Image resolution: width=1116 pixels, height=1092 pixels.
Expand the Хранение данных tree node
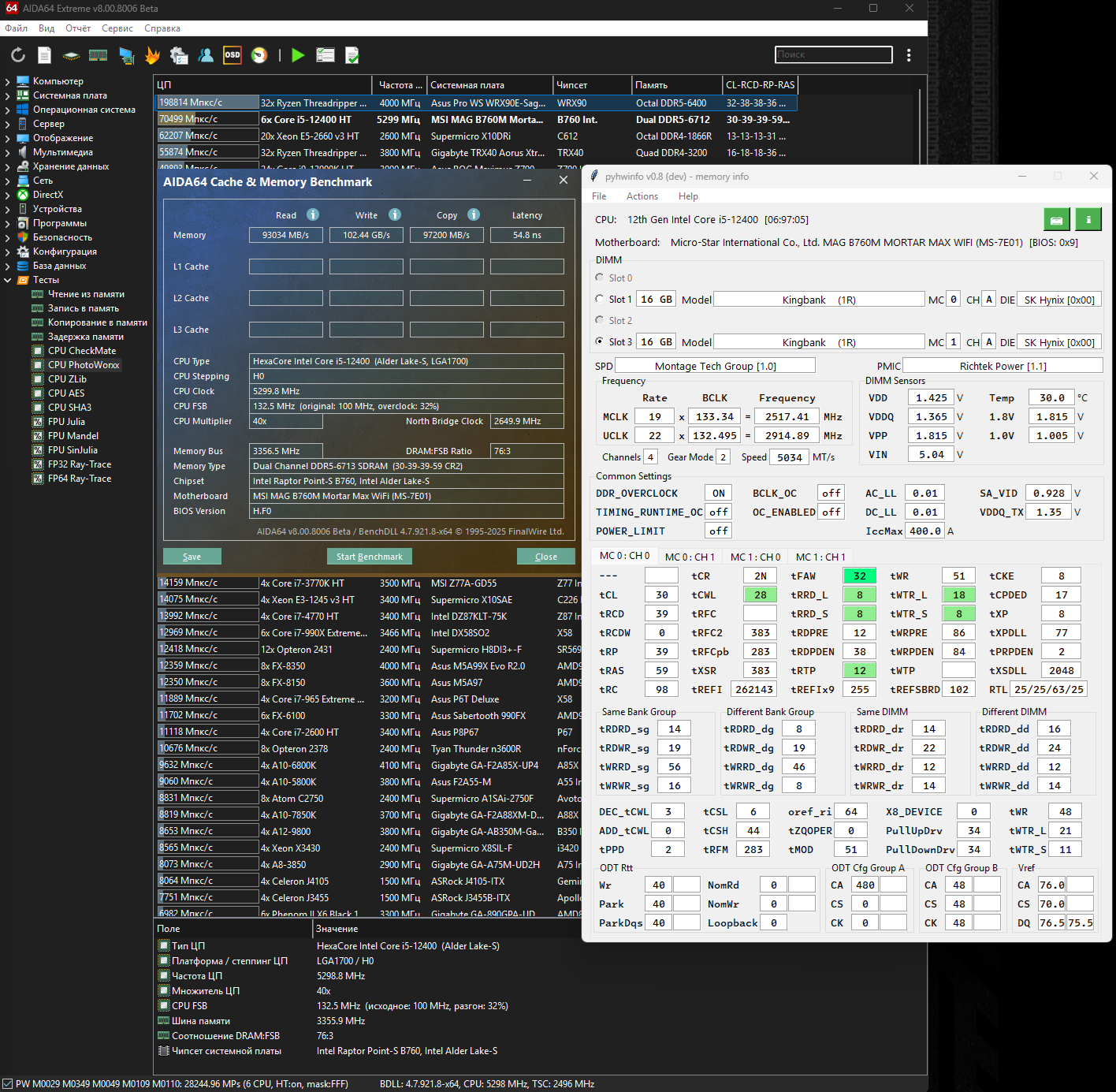(8, 166)
